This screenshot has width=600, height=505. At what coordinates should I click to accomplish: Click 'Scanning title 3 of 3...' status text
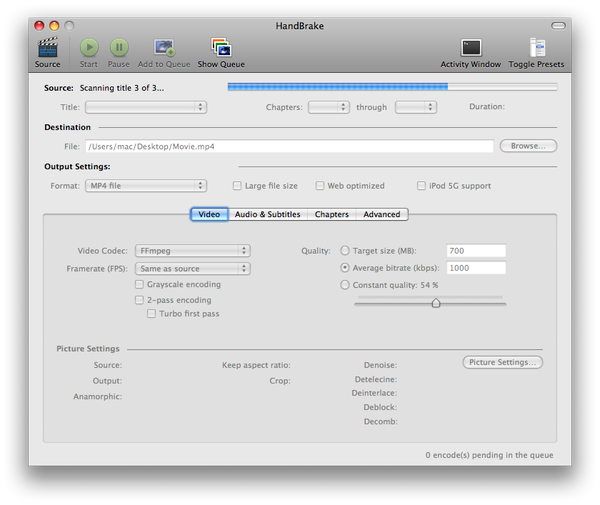pyautogui.click(x=122, y=88)
